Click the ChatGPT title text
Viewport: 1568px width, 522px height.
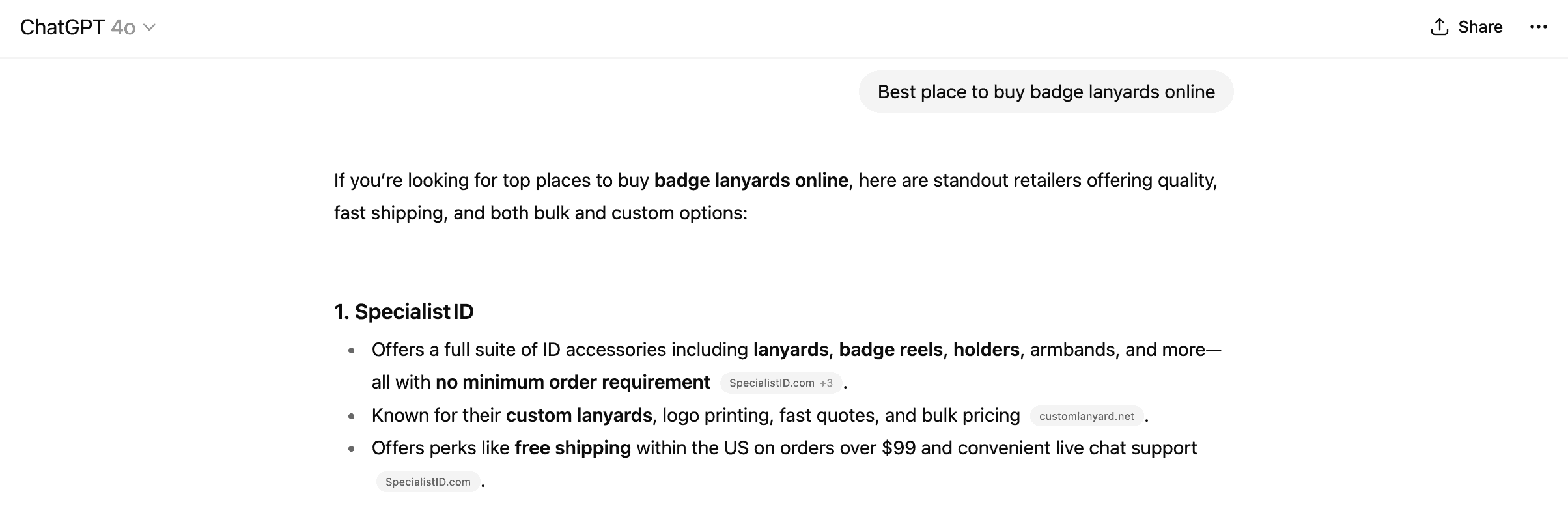[63, 27]
